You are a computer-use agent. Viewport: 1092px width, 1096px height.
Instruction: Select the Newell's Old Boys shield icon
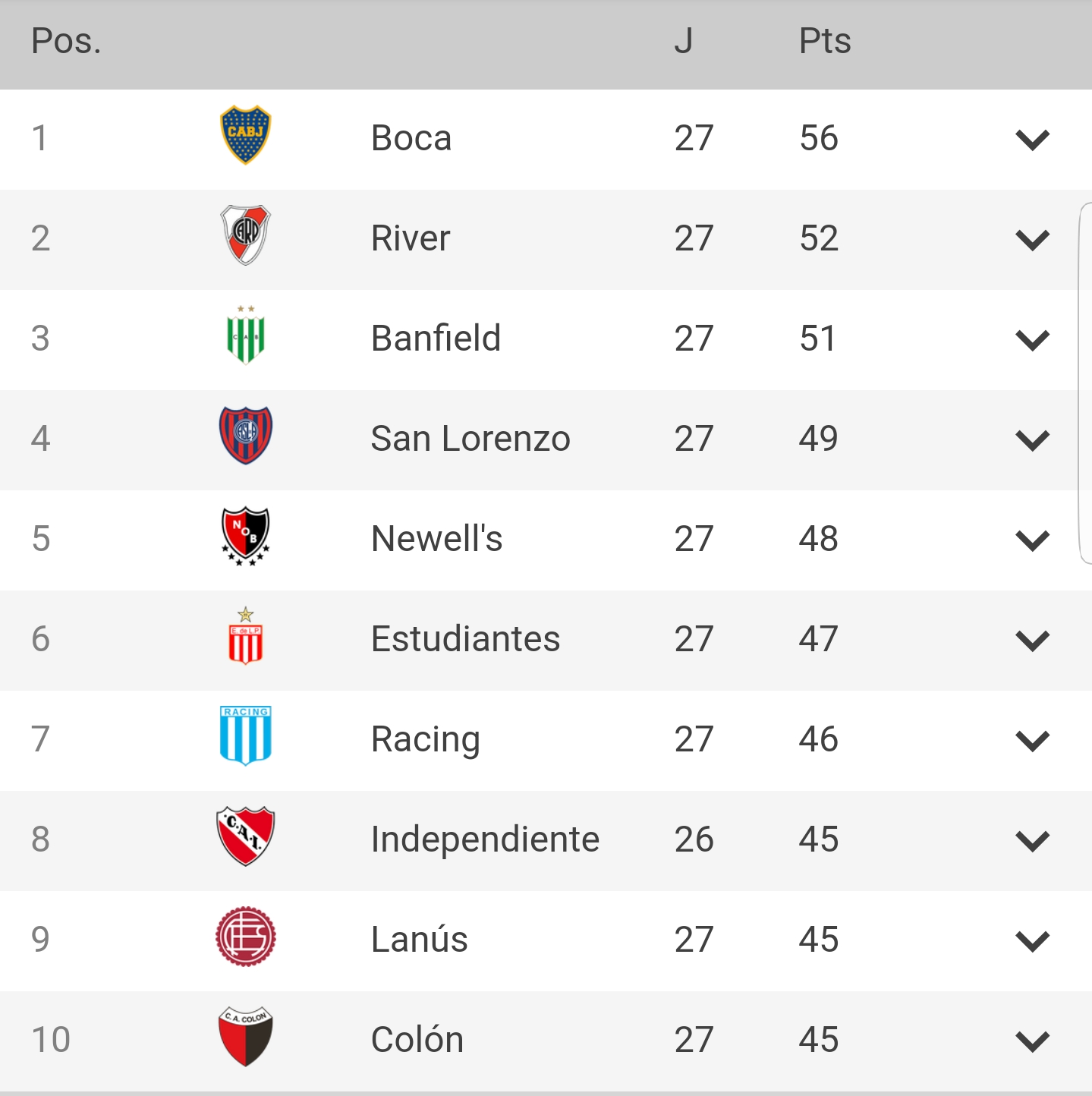245,537
